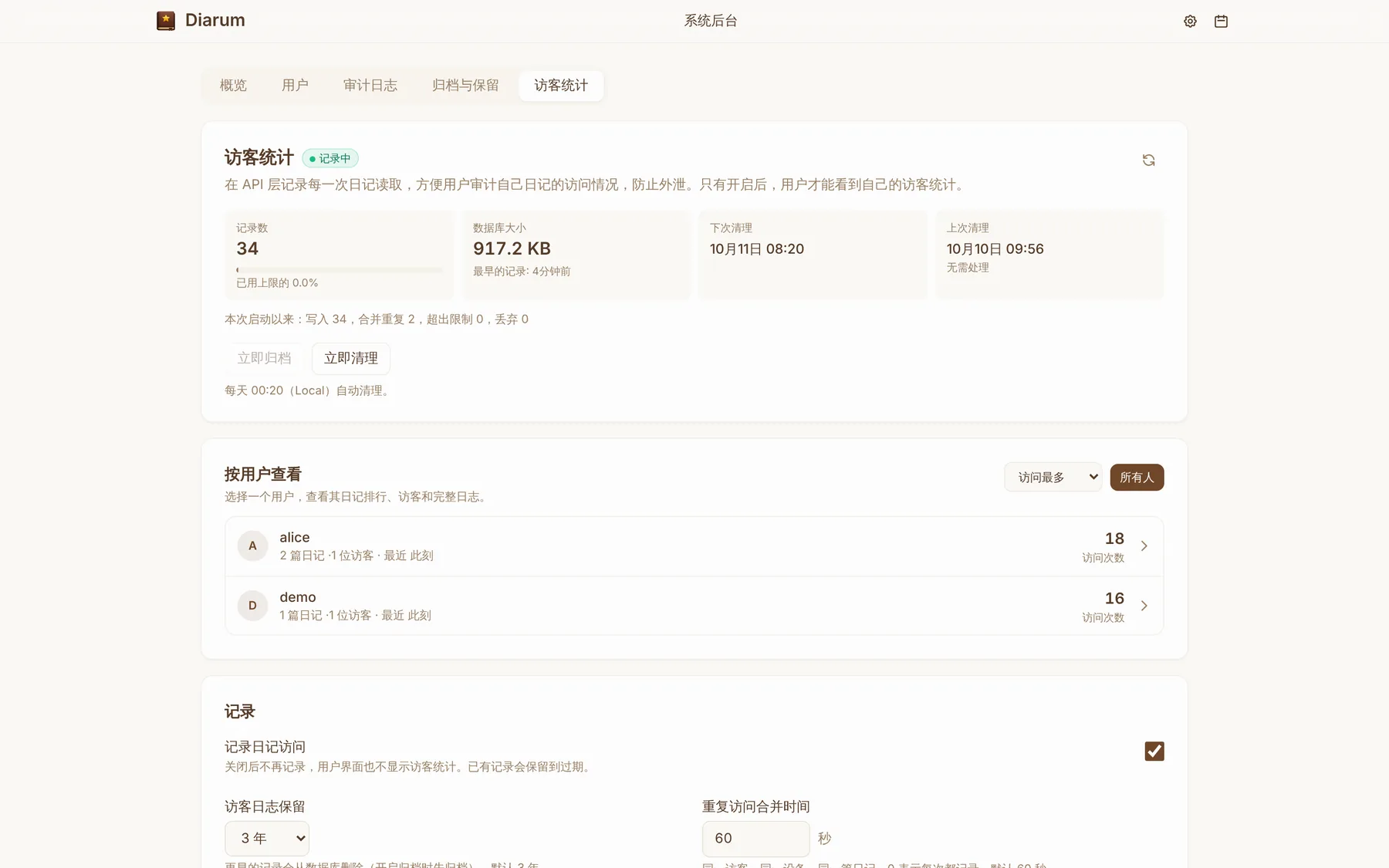
Task: Click the 系统后台 header title
Action: coord(710,22)
